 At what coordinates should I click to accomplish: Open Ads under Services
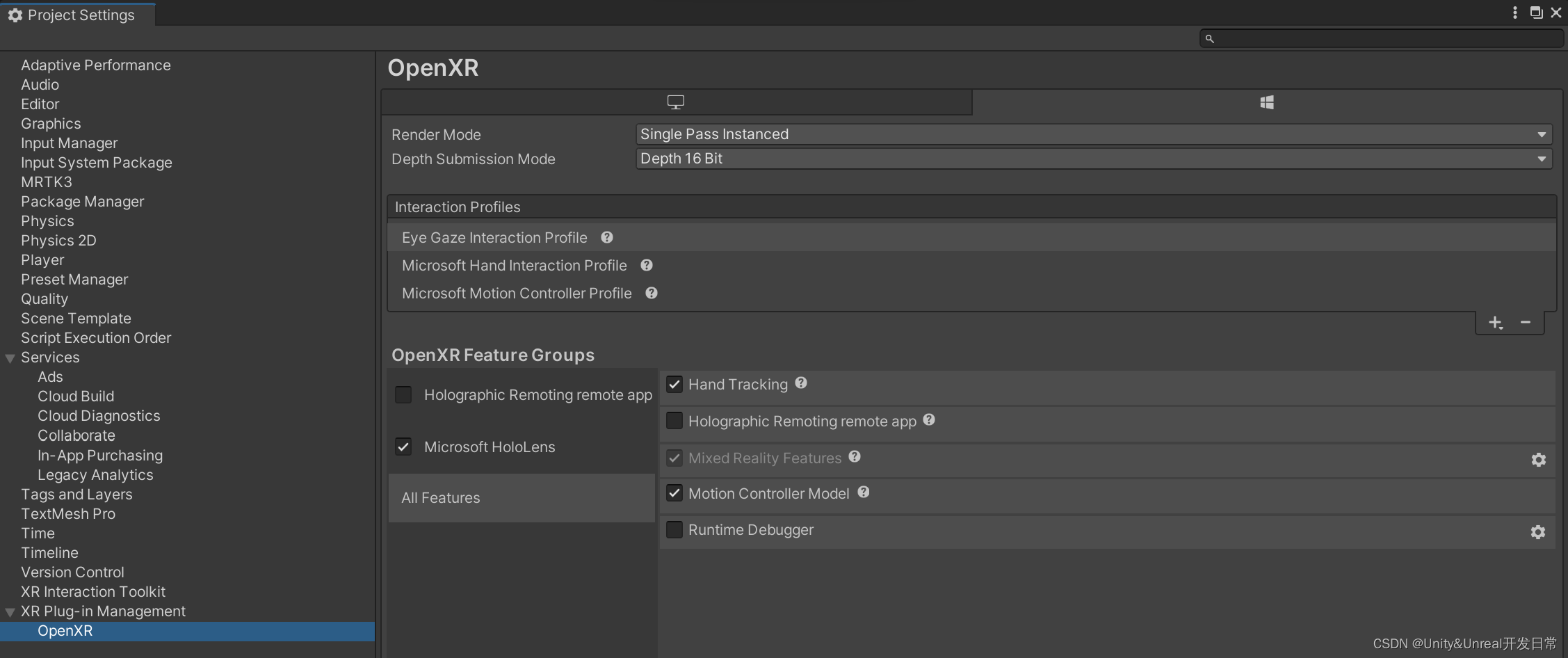tap(50, 376)
